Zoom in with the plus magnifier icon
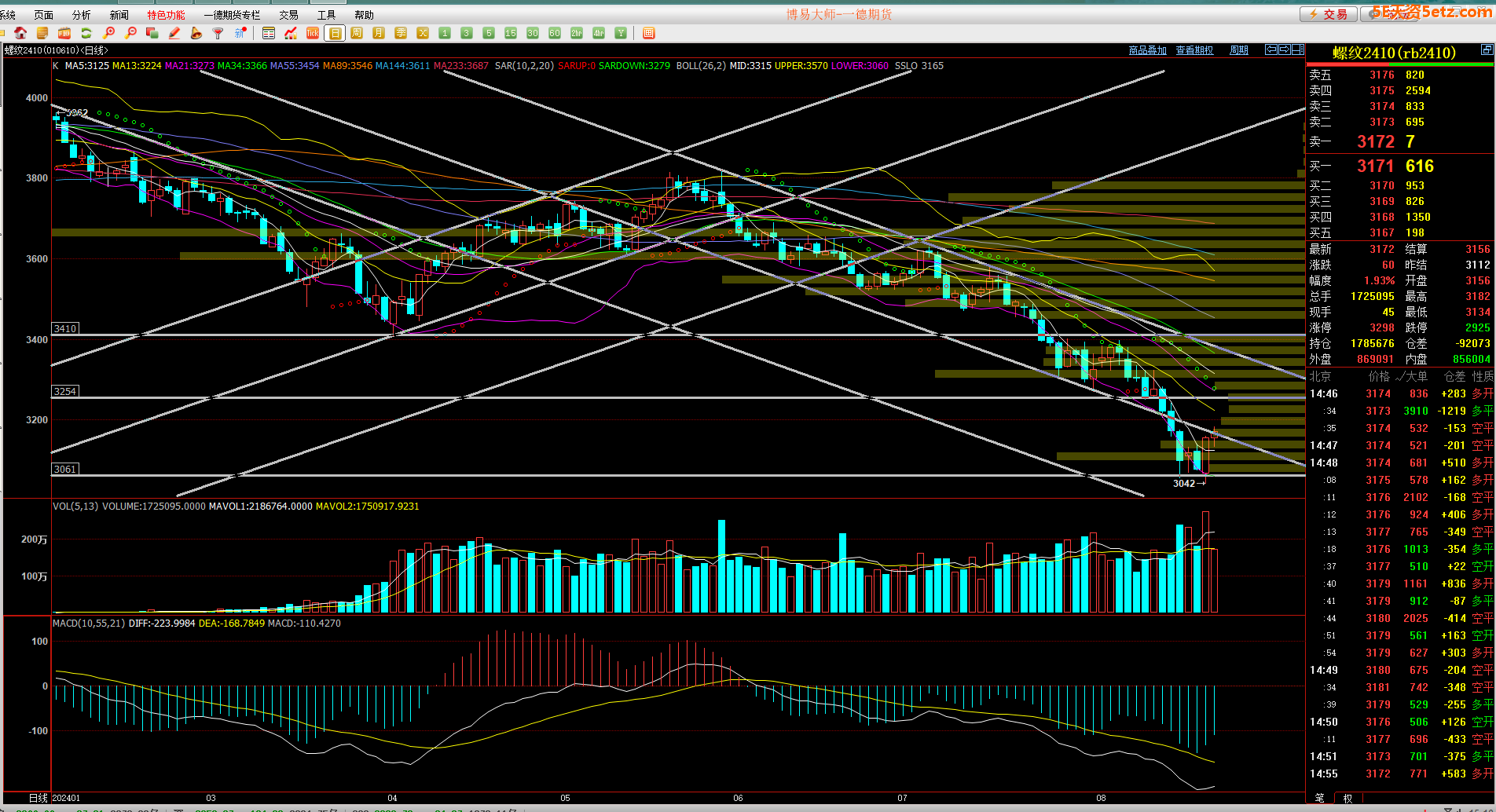 click(108, 33)
